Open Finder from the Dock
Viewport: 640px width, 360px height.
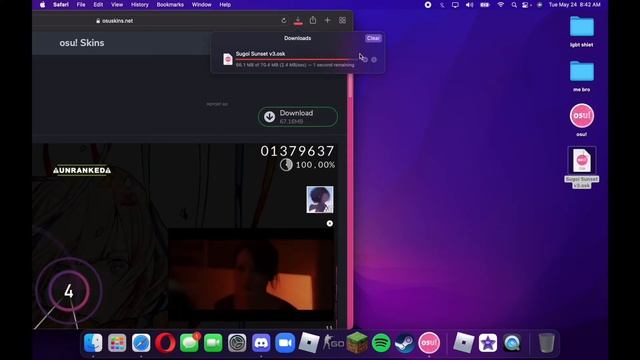tap(93, 343)
